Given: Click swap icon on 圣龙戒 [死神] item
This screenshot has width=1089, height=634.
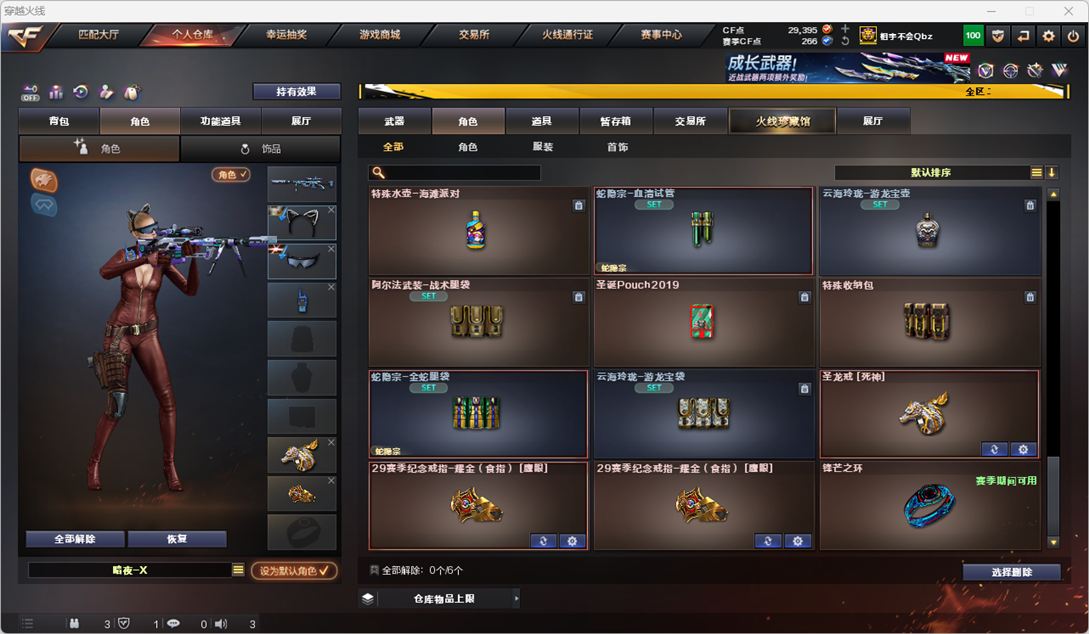Looking at the screenshot, I should pos(994,449).
